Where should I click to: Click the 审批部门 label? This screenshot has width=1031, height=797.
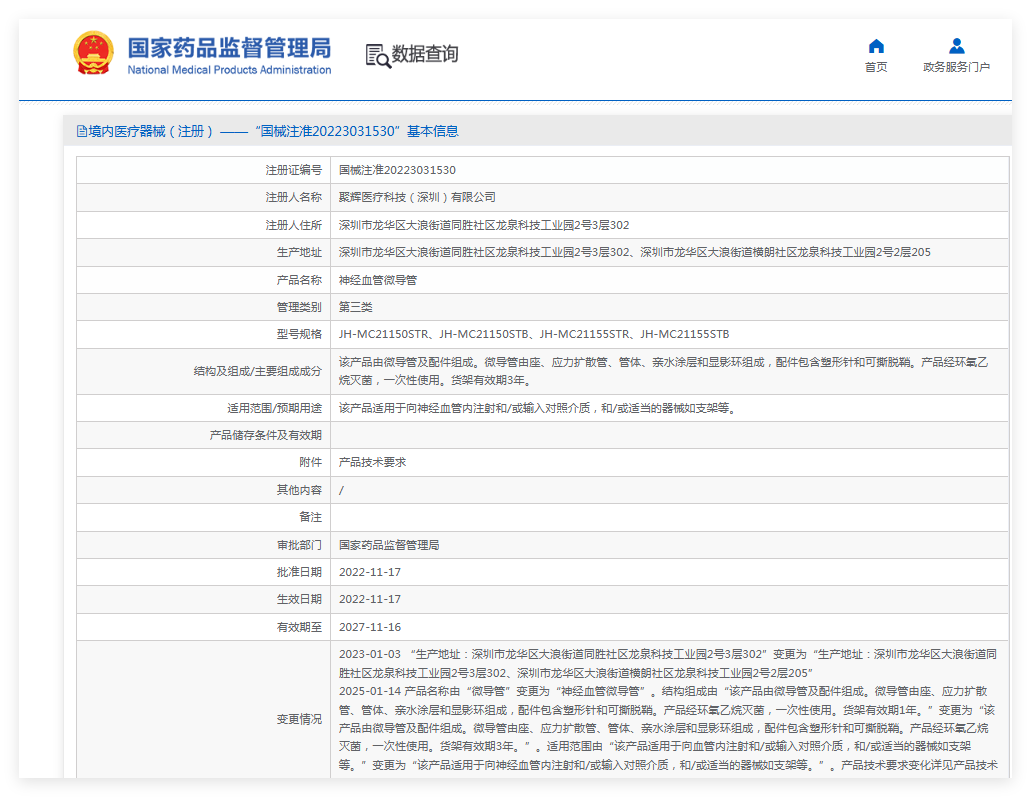(x=299, y=545)
